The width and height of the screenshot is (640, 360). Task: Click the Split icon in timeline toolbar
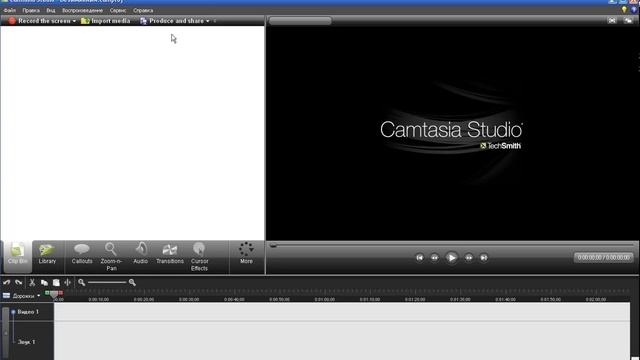pos(68,282)
